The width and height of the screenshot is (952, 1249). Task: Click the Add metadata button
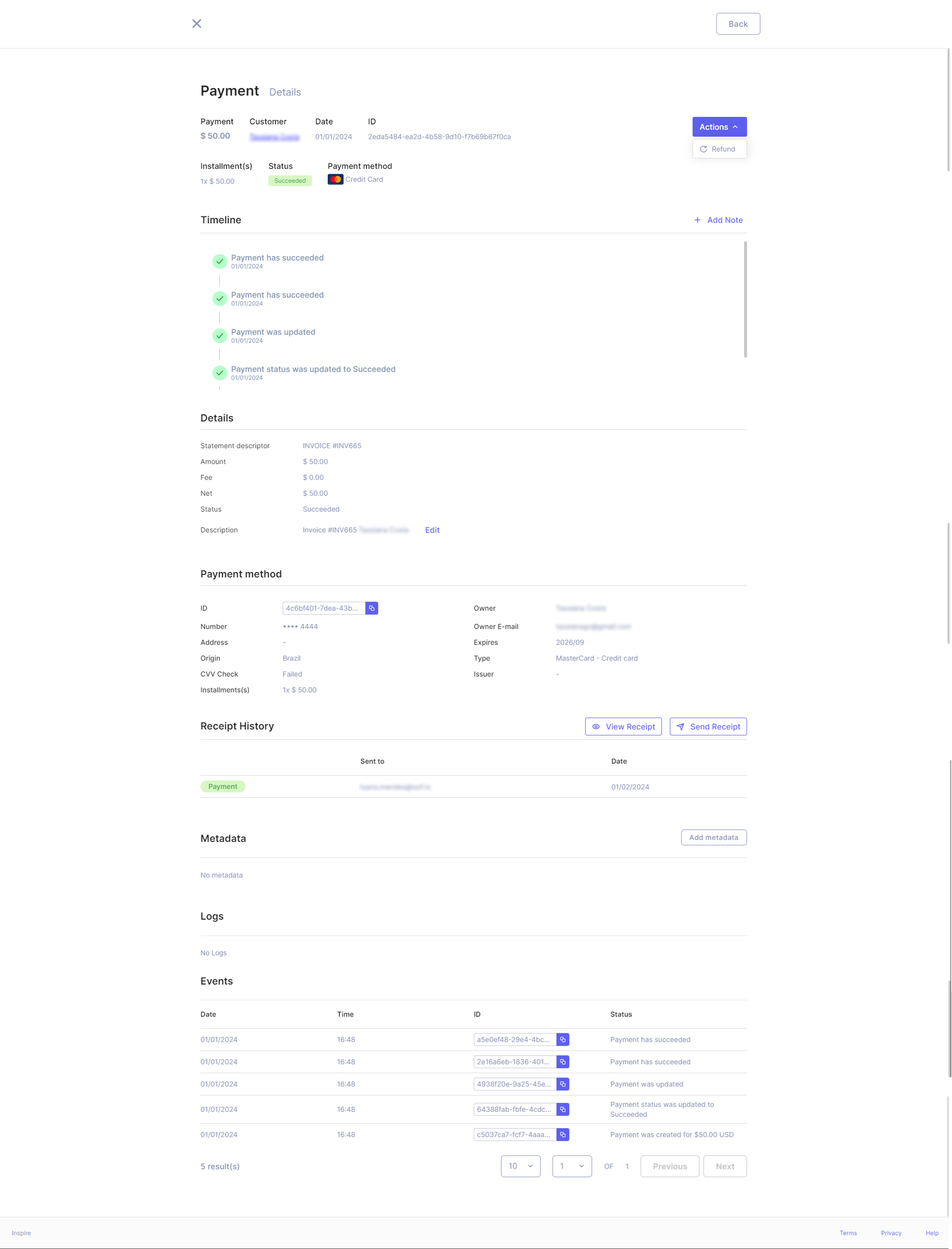(x=713, y=837)
